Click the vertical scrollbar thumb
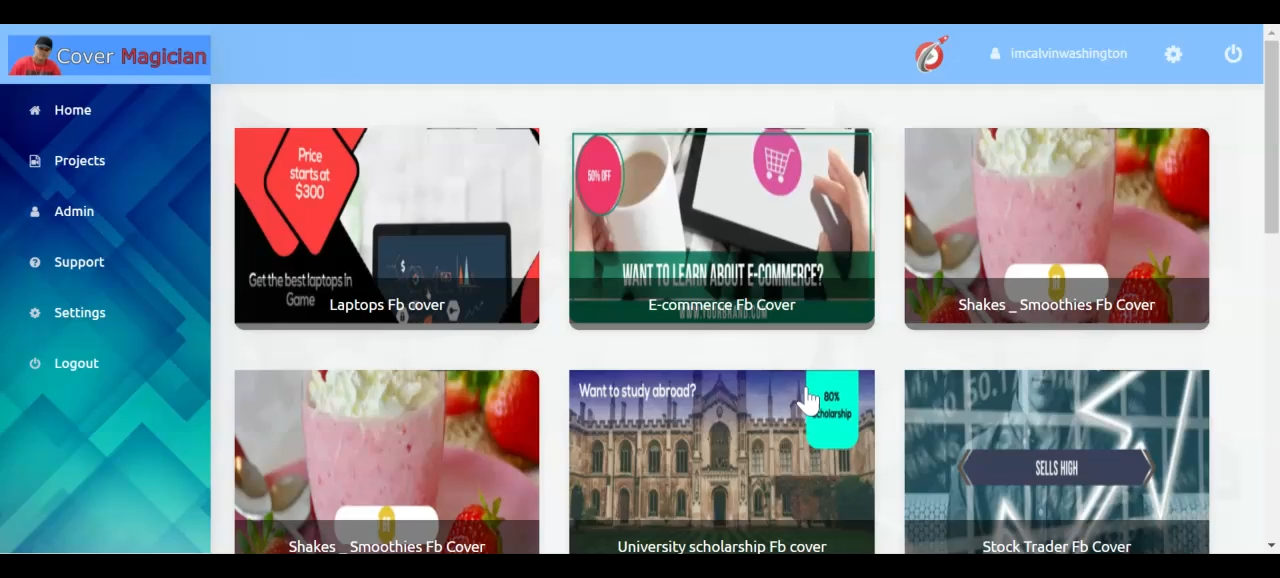Image resolution: width=1280 pixels, height=578 pixels. (x=1272, y=138)
